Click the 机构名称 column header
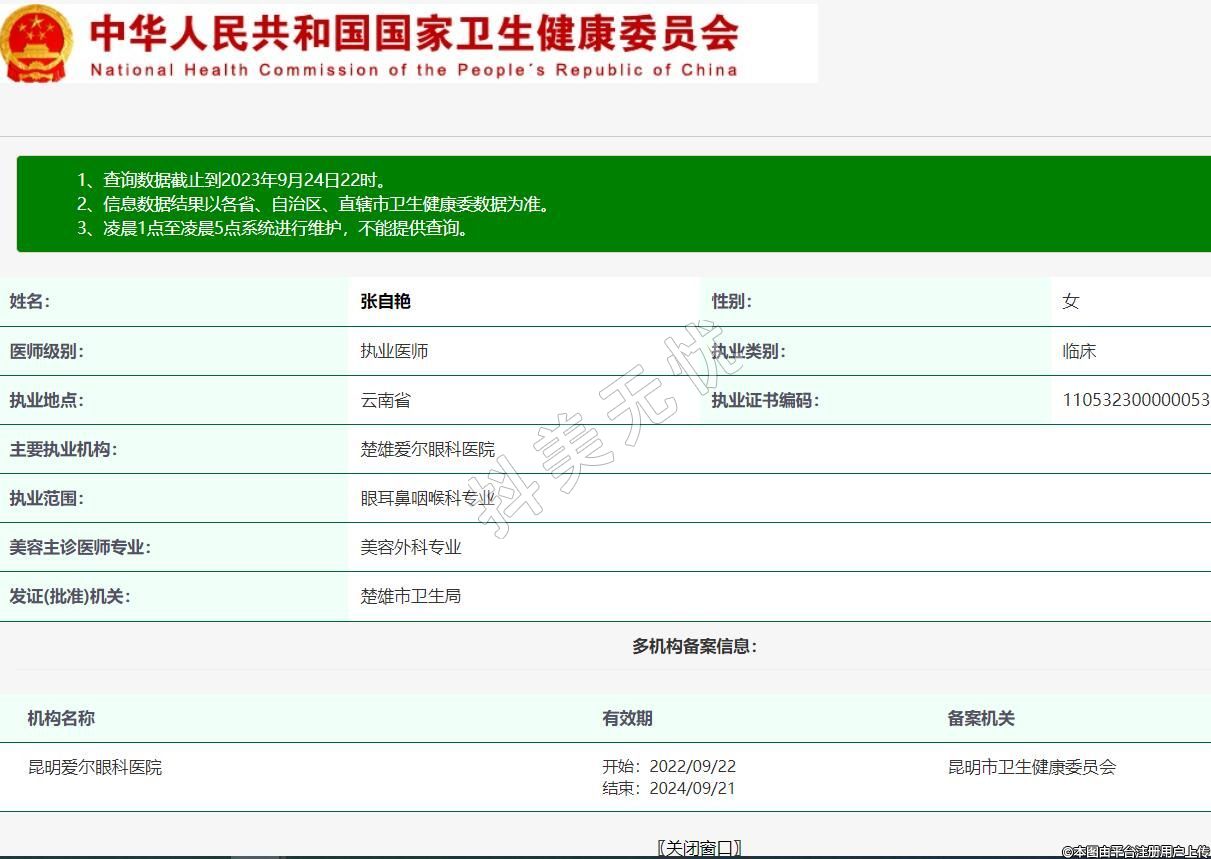Image resolution: width=1211 pixels, height=859 pixels. tap(61, 718)
